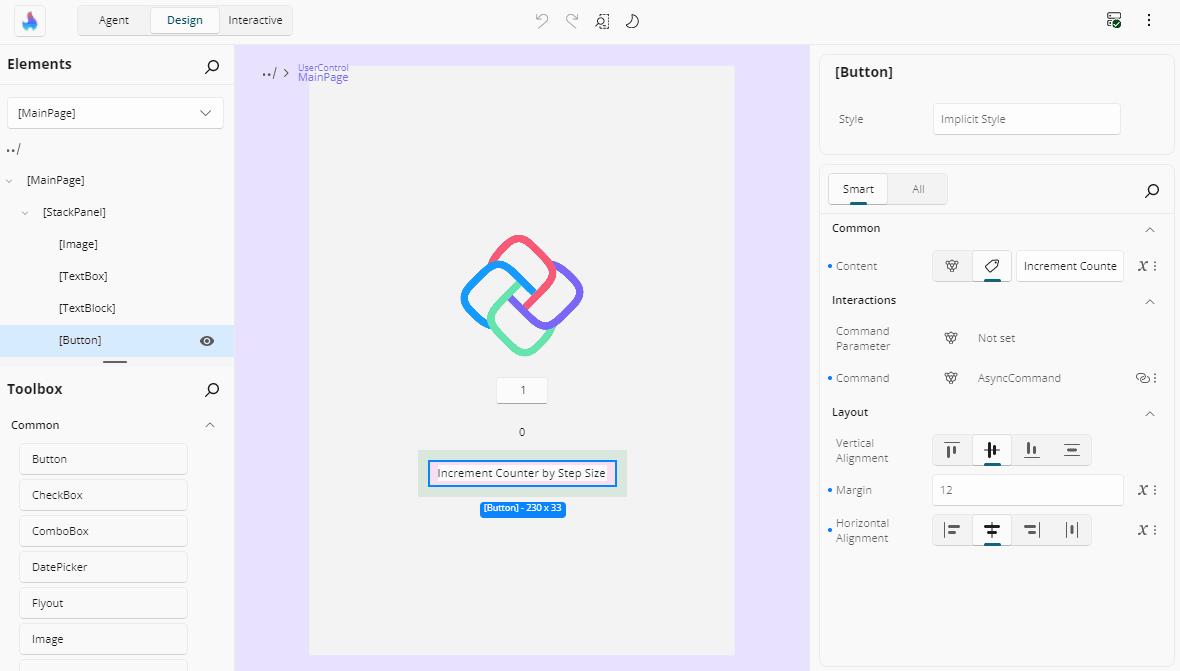Click the server connection status icon
The width and height of the screenshot is (1180, 671).
[x=1114, y=20]
